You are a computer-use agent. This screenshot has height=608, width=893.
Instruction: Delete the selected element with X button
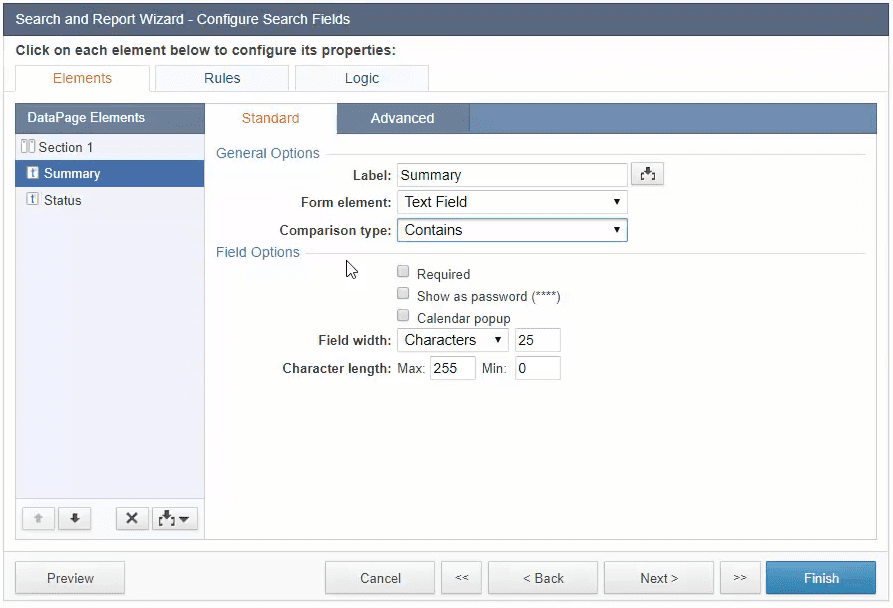132,518
